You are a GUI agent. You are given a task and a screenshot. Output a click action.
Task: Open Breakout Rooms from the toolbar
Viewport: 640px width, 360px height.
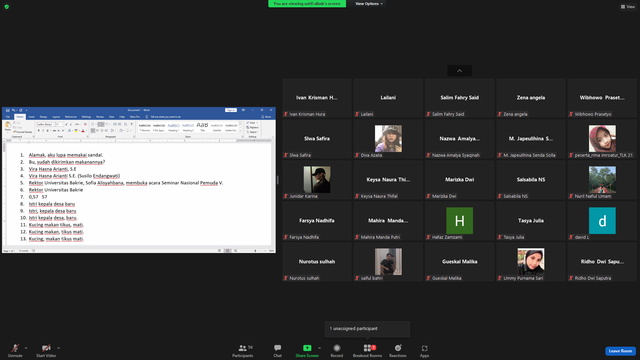367,350
